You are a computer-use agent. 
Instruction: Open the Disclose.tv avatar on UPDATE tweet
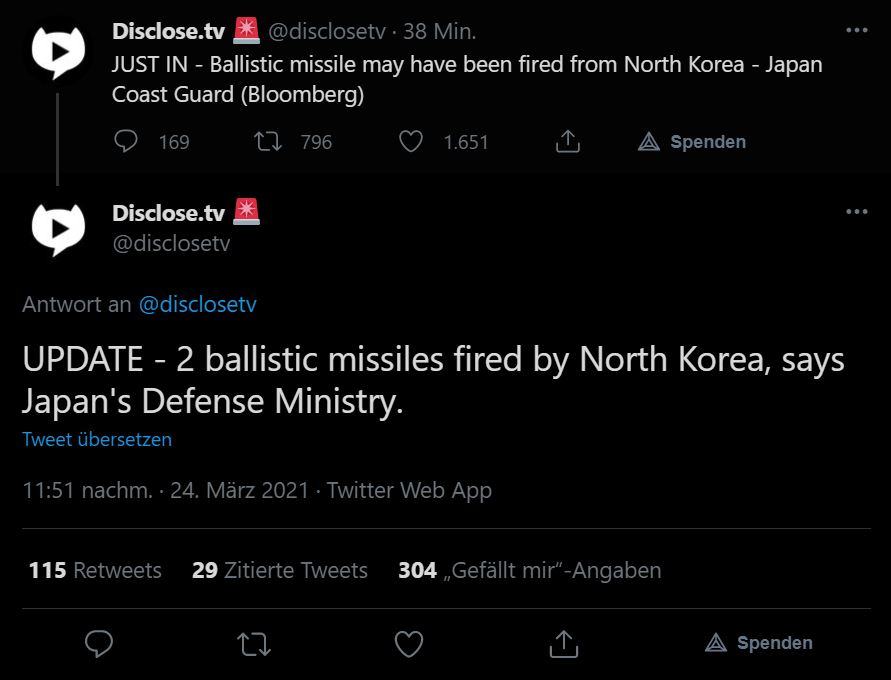pyautogui.click(x=58, y=229)
